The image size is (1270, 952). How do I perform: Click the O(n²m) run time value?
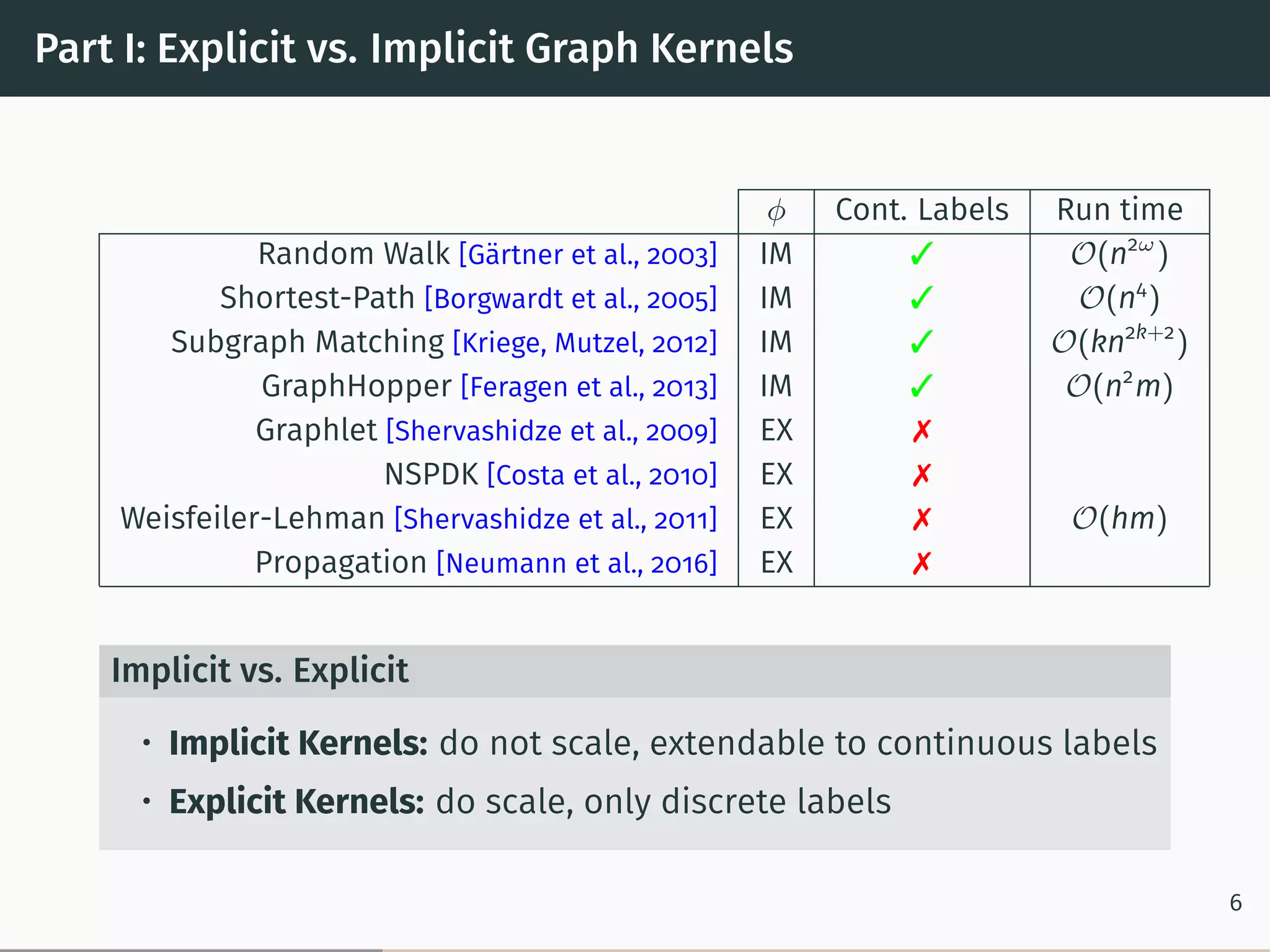click(1120, 386)
